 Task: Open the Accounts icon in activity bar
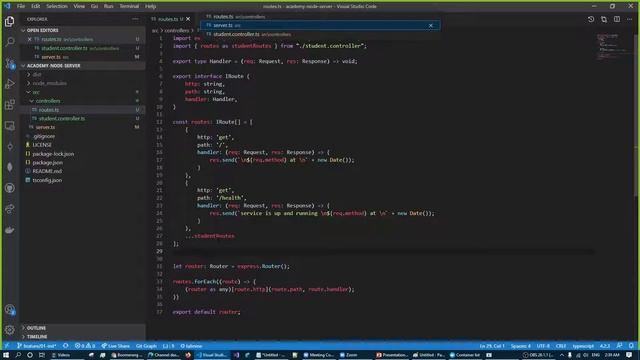point(10,309)
